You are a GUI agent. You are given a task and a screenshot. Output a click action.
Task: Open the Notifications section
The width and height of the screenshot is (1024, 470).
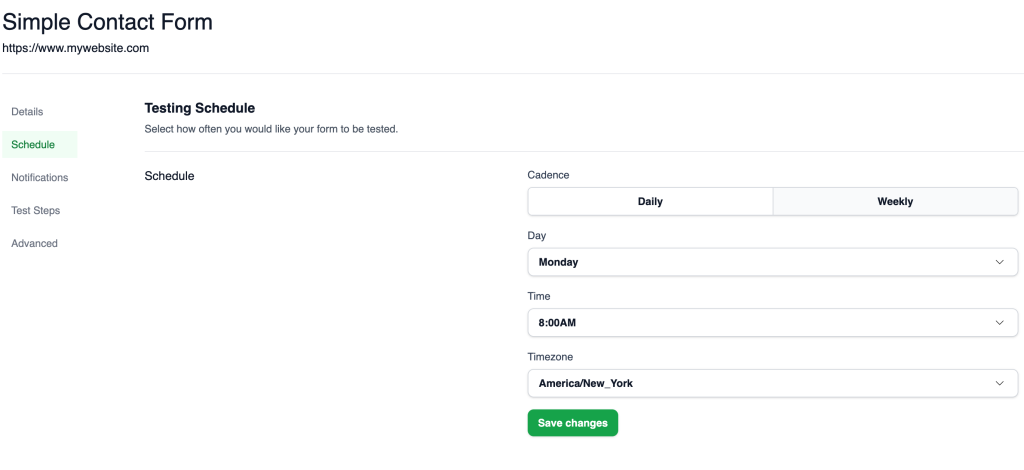click(40, 178)
